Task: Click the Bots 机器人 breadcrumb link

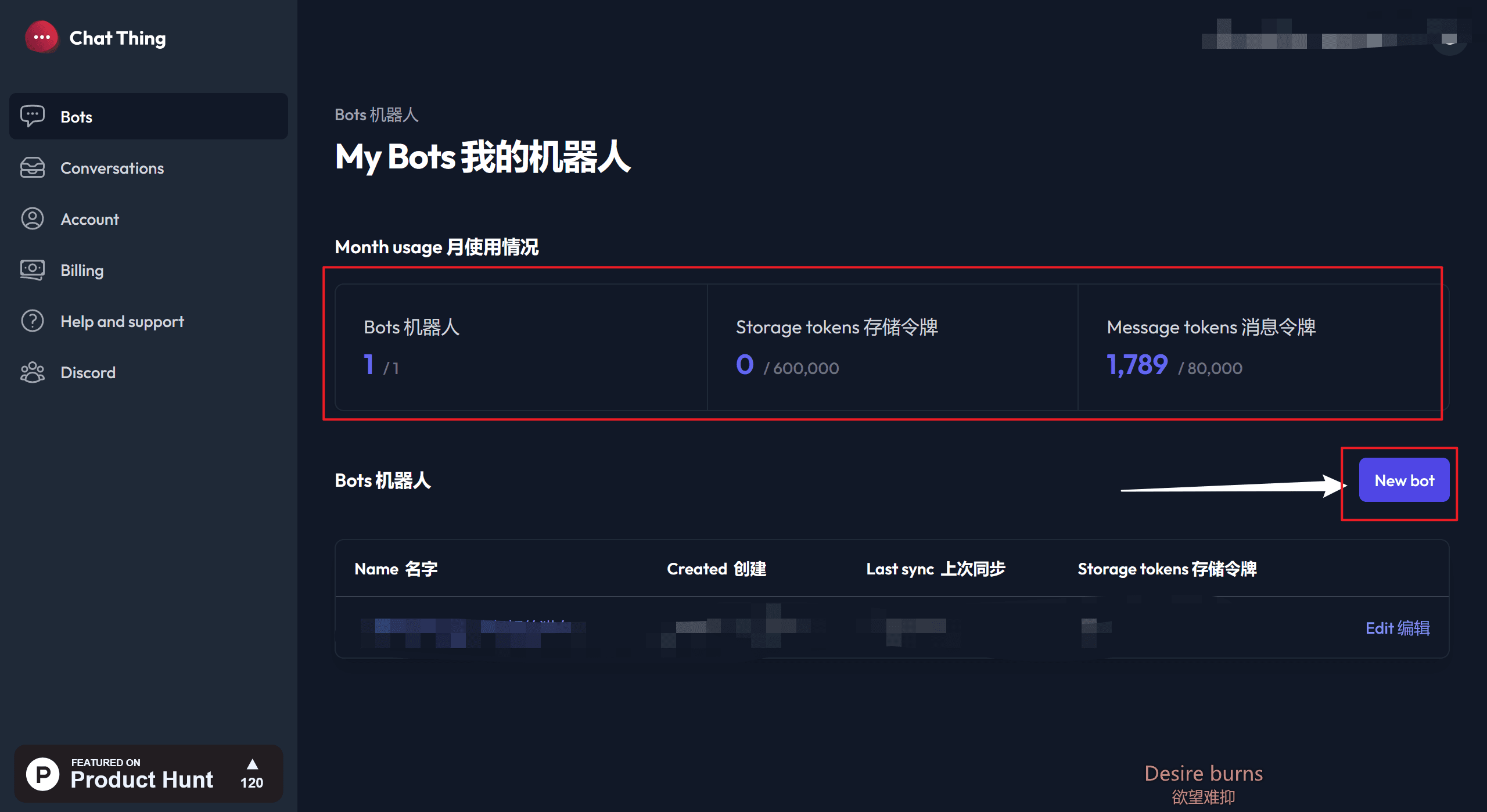Action: pyautogui.click(x=376, y=115)
